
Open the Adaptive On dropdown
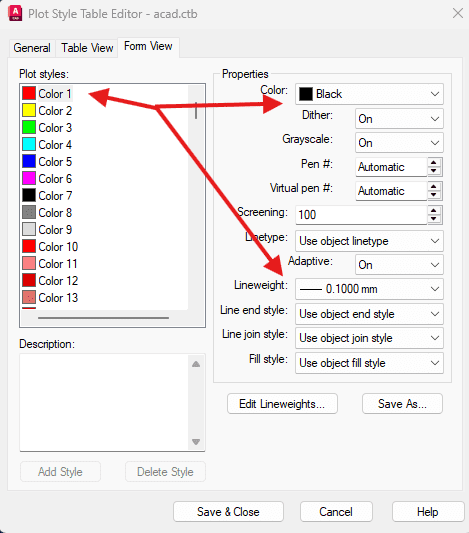[399, 265]
